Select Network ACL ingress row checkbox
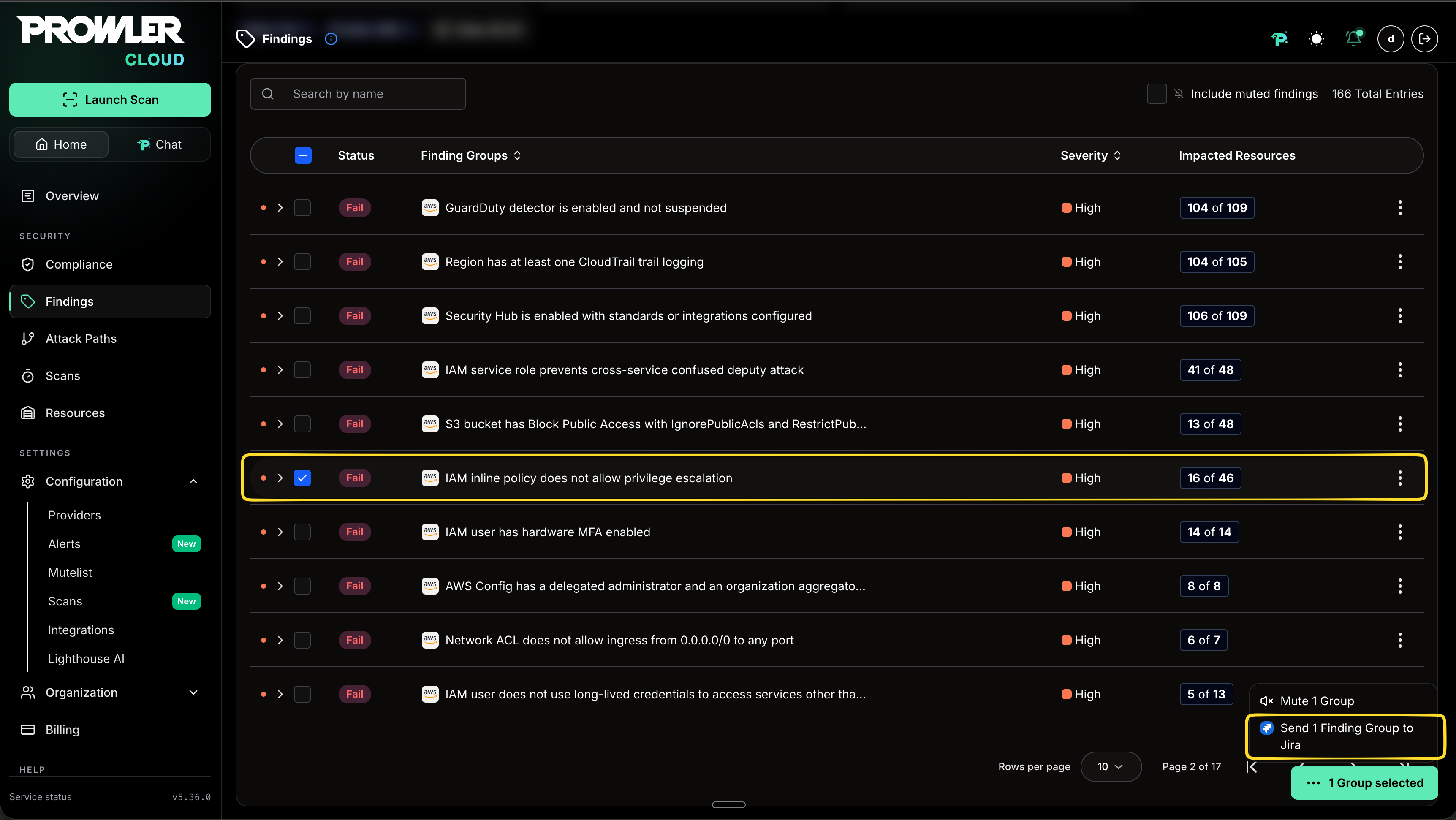 [302, 640]
